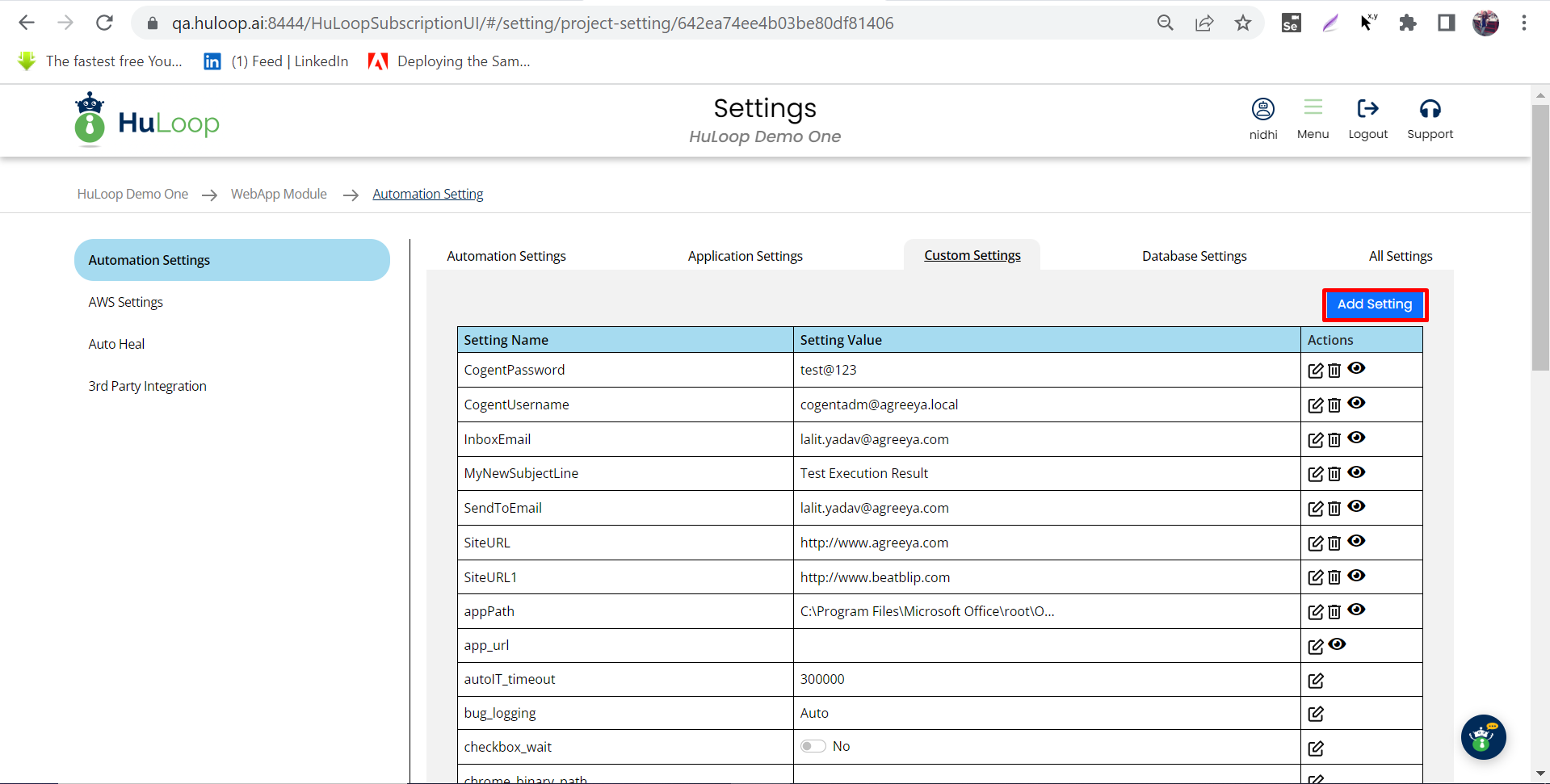Open the Support headset icon
This screenshot has width=1550, height=784.
(1430, 109)
